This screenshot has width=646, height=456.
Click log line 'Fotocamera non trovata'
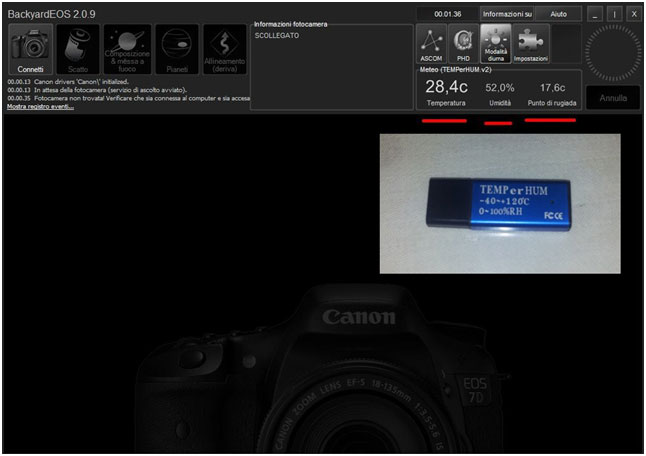tap(129, 98)
